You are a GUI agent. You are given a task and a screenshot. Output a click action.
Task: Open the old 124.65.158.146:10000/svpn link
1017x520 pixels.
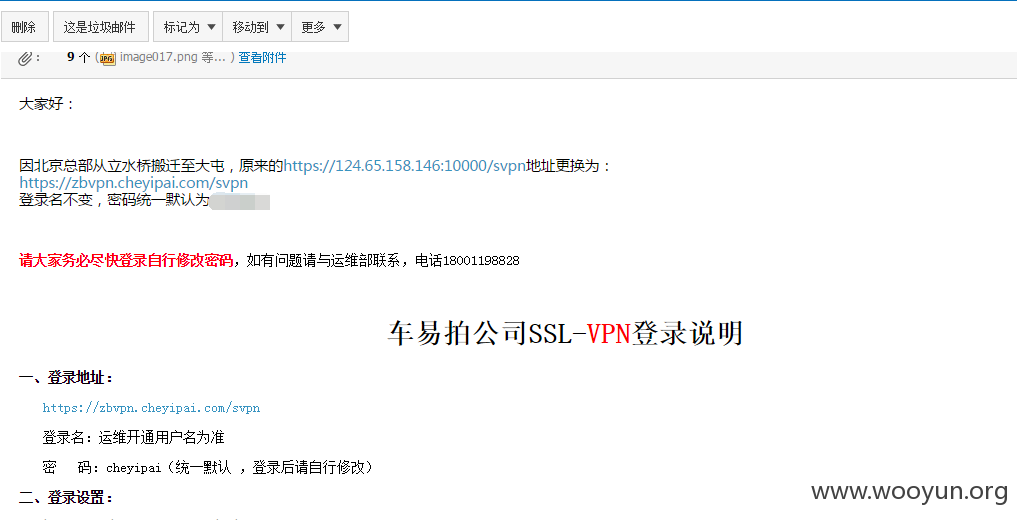click(405, 166)
